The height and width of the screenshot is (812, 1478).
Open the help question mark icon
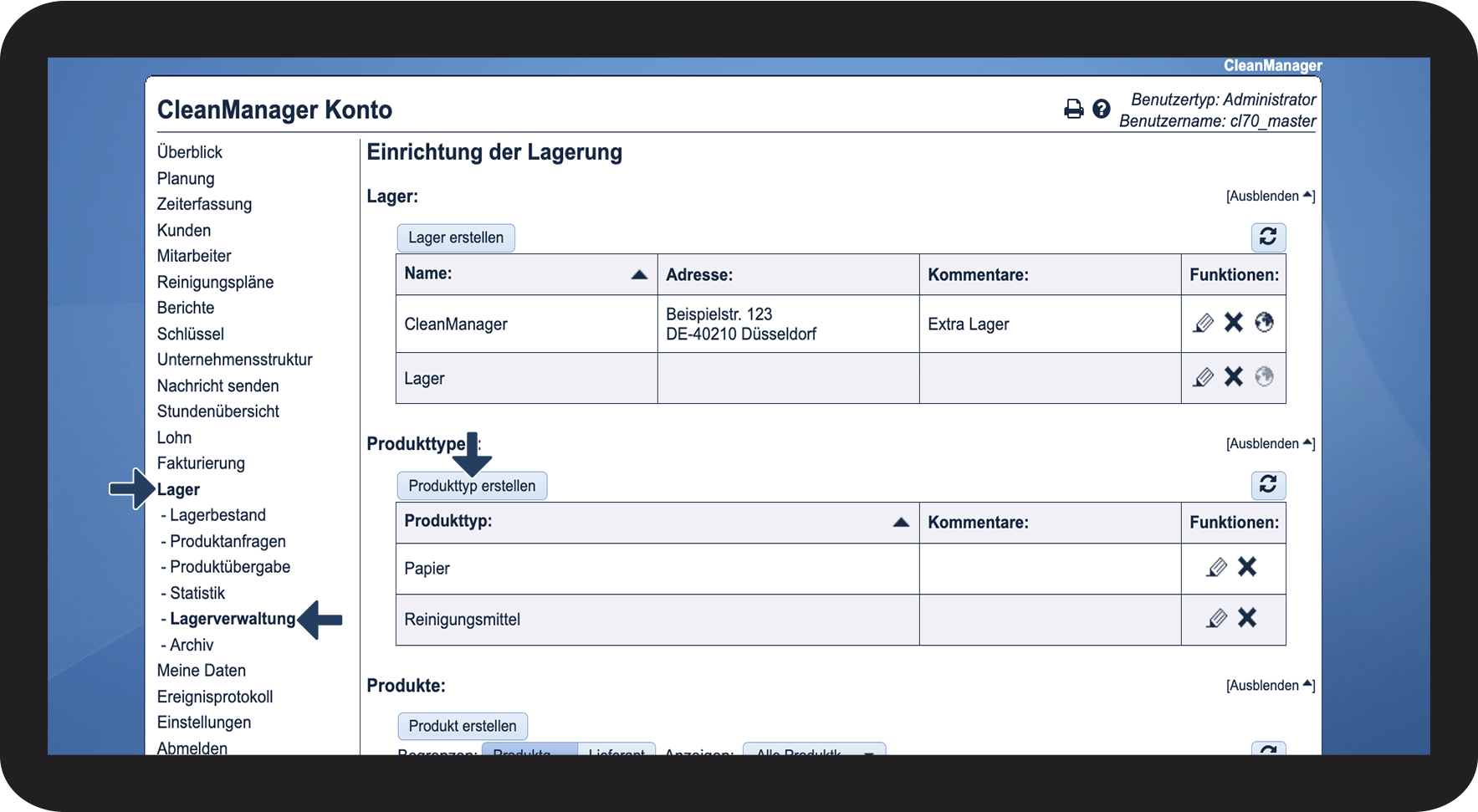point(1102,109)
